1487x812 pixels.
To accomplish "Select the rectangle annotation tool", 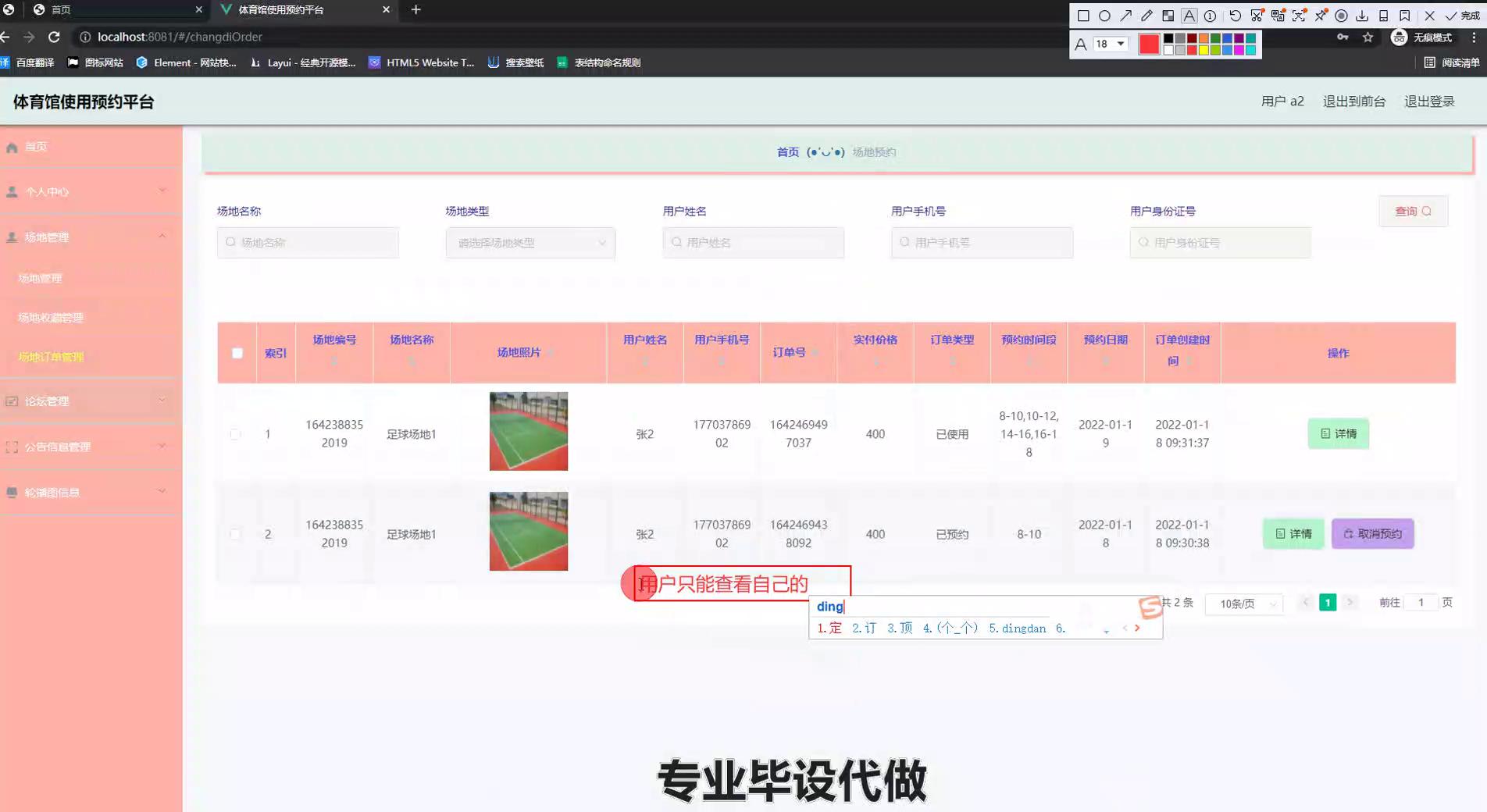I will [x=1083, y=16].
